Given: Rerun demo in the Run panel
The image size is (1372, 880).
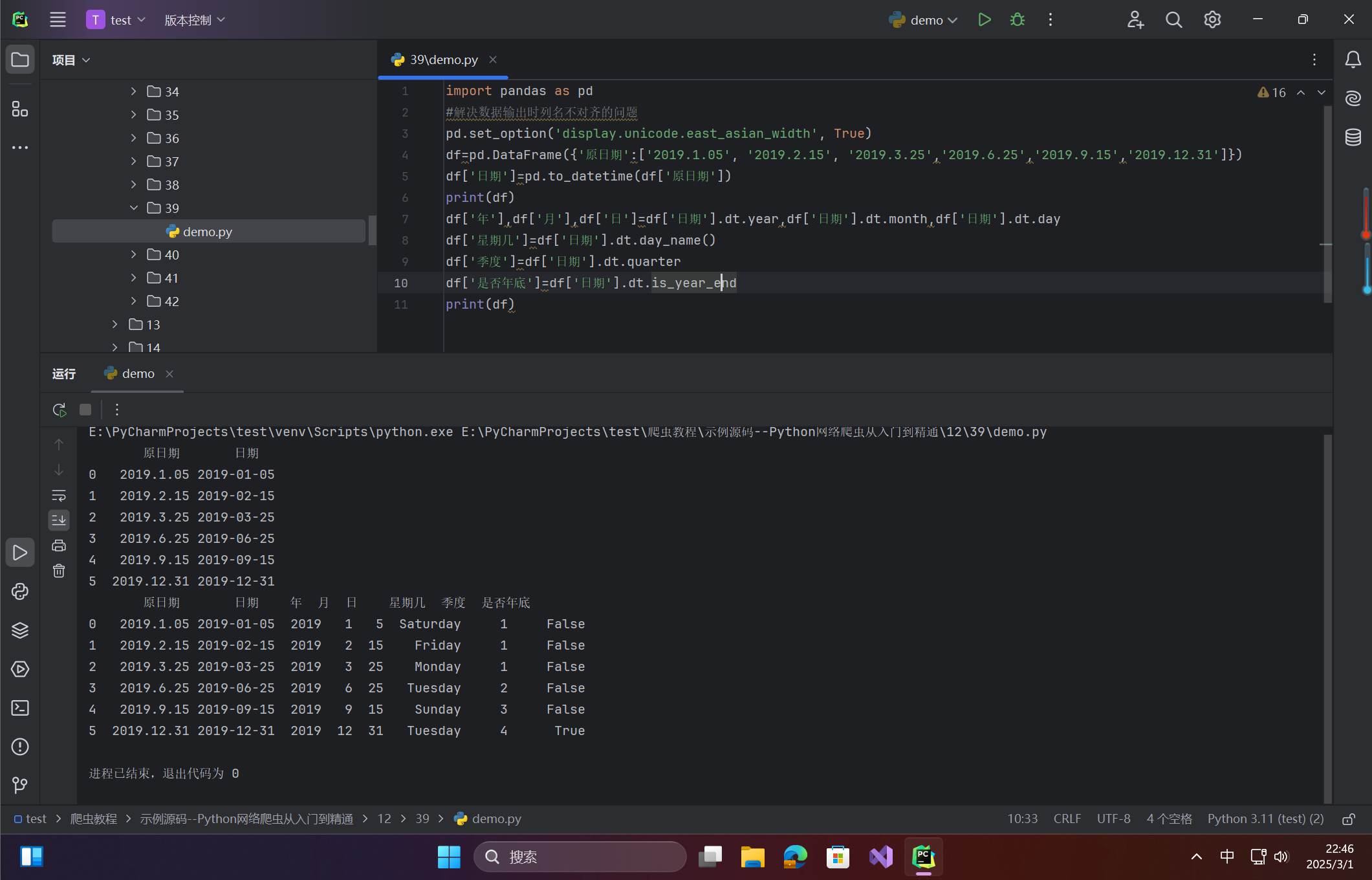Looking at the screenshot, I should [x=60, y=410].
